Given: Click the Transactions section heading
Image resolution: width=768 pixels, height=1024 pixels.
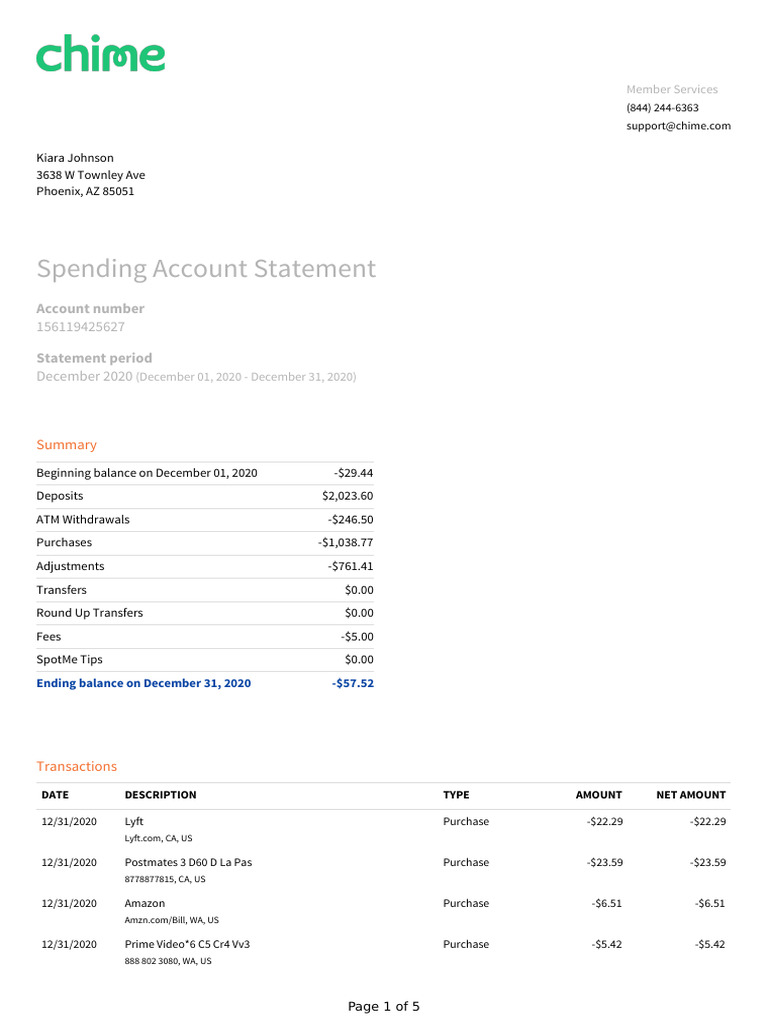Looking at the screenshot, I should 76,767.
